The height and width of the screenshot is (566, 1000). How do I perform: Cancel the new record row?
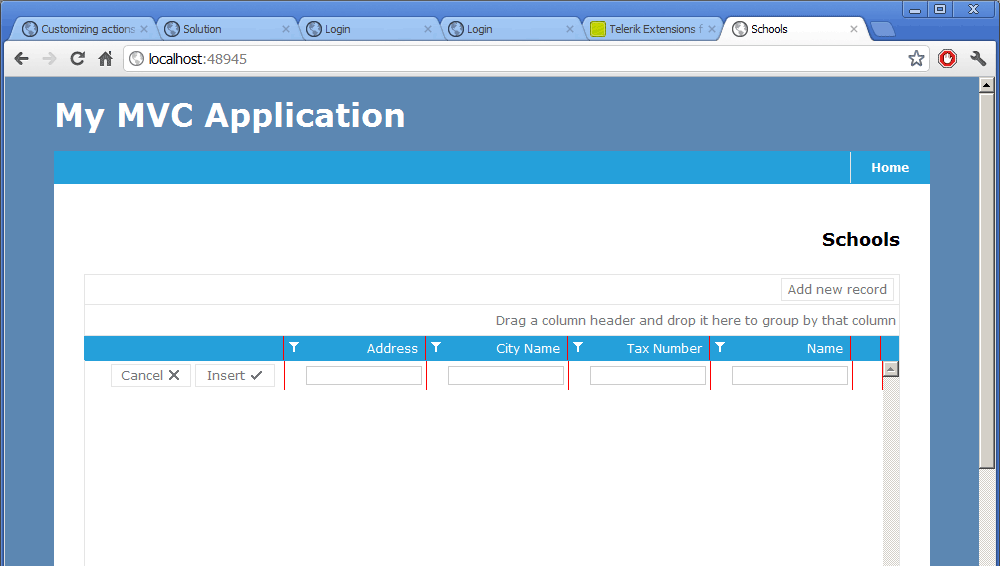[x=151, y=375]
